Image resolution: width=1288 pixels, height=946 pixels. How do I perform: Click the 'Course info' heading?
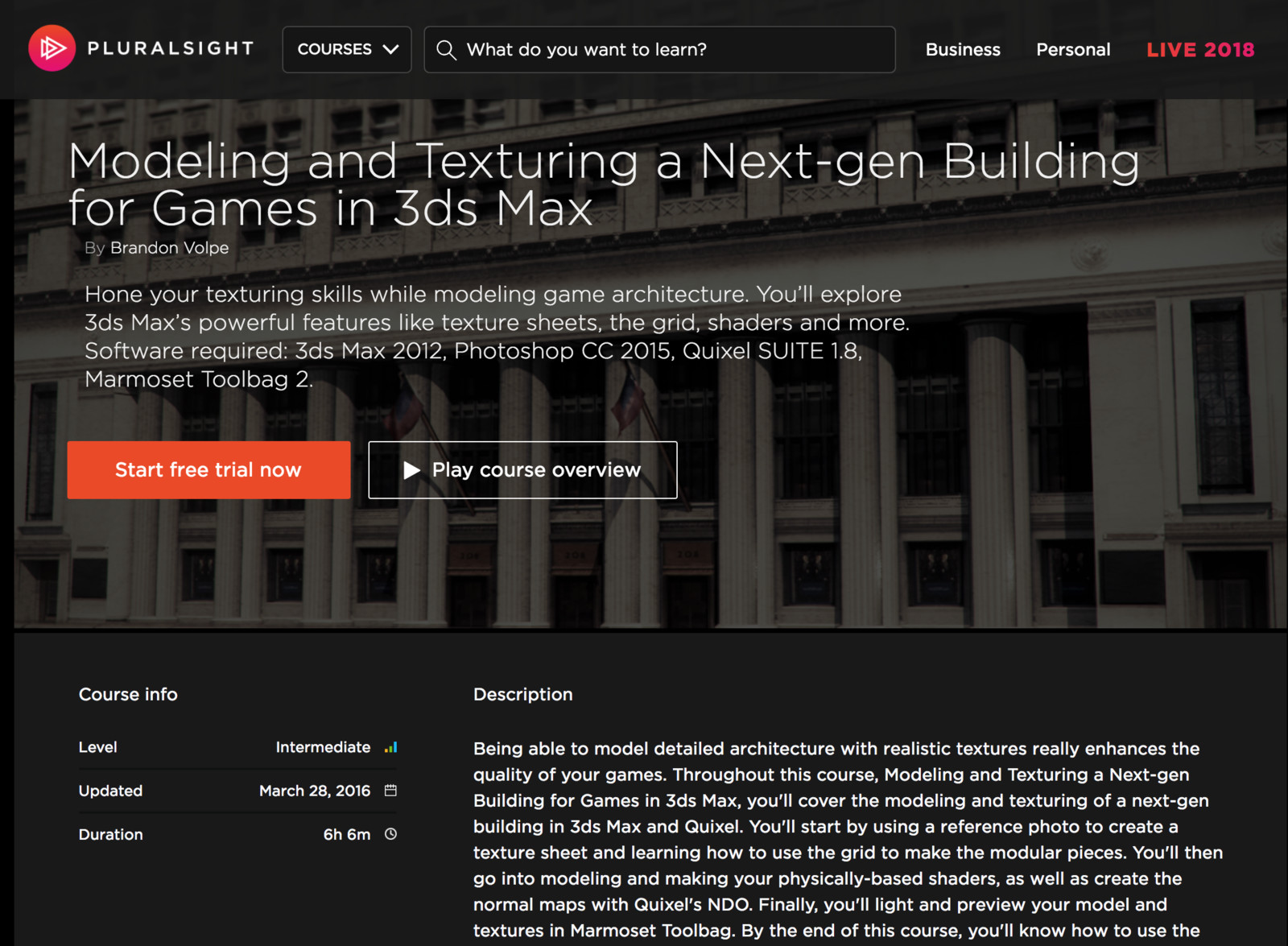coord(128,694)
